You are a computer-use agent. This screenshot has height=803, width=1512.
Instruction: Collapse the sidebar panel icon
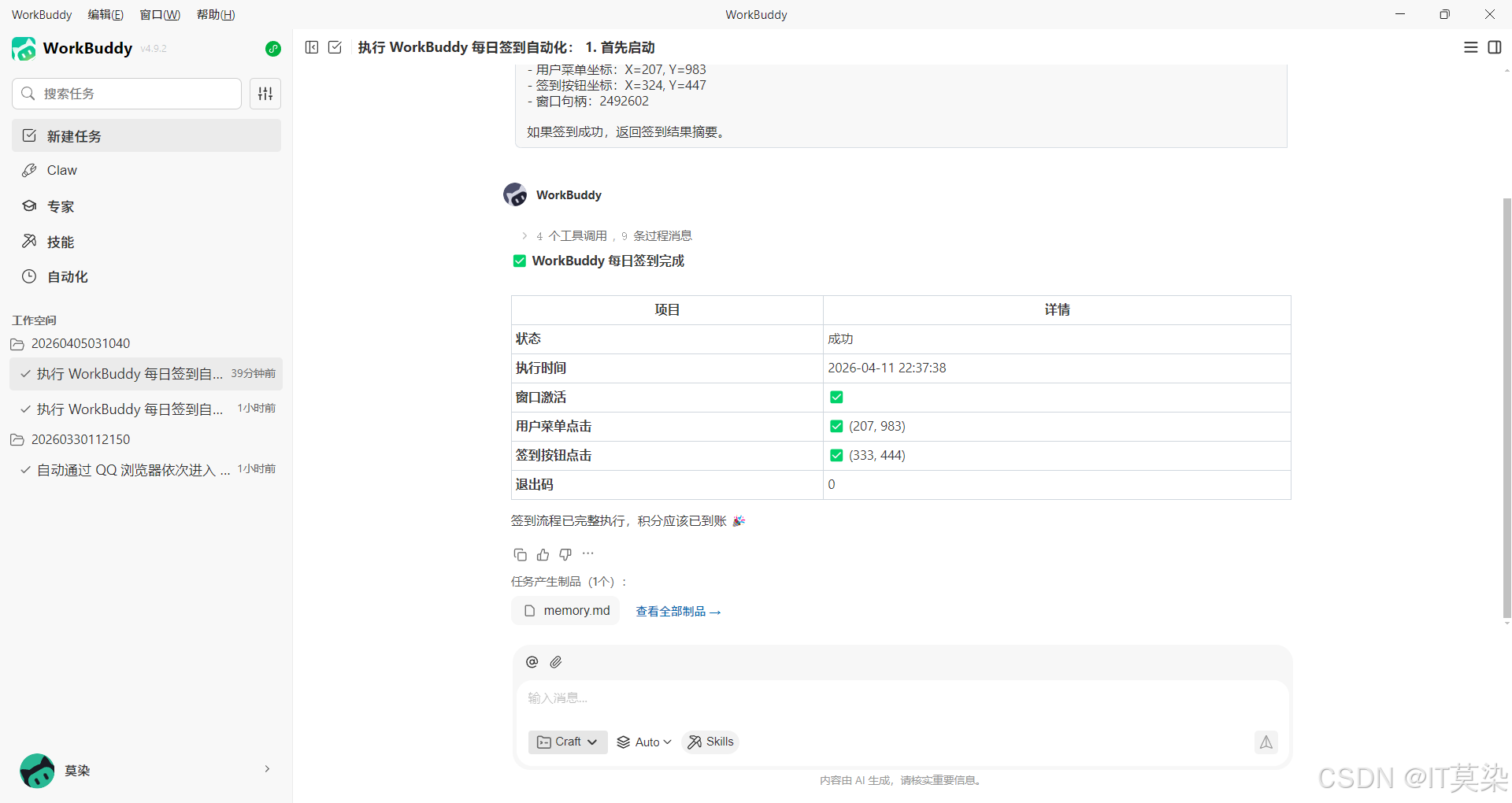[x=312, y=47]
